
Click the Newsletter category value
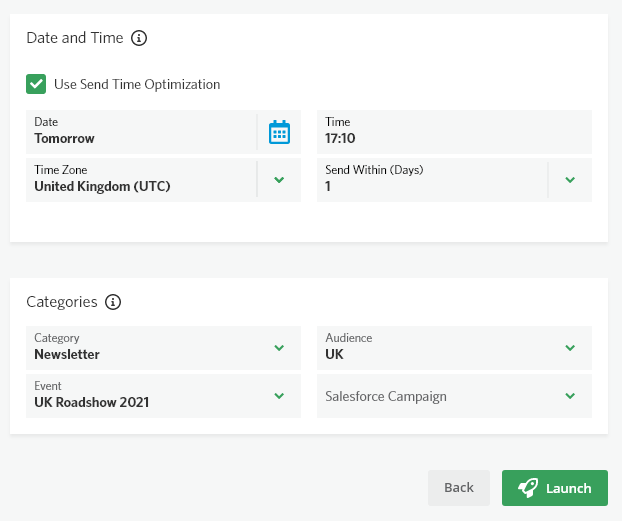click(67, 354)
